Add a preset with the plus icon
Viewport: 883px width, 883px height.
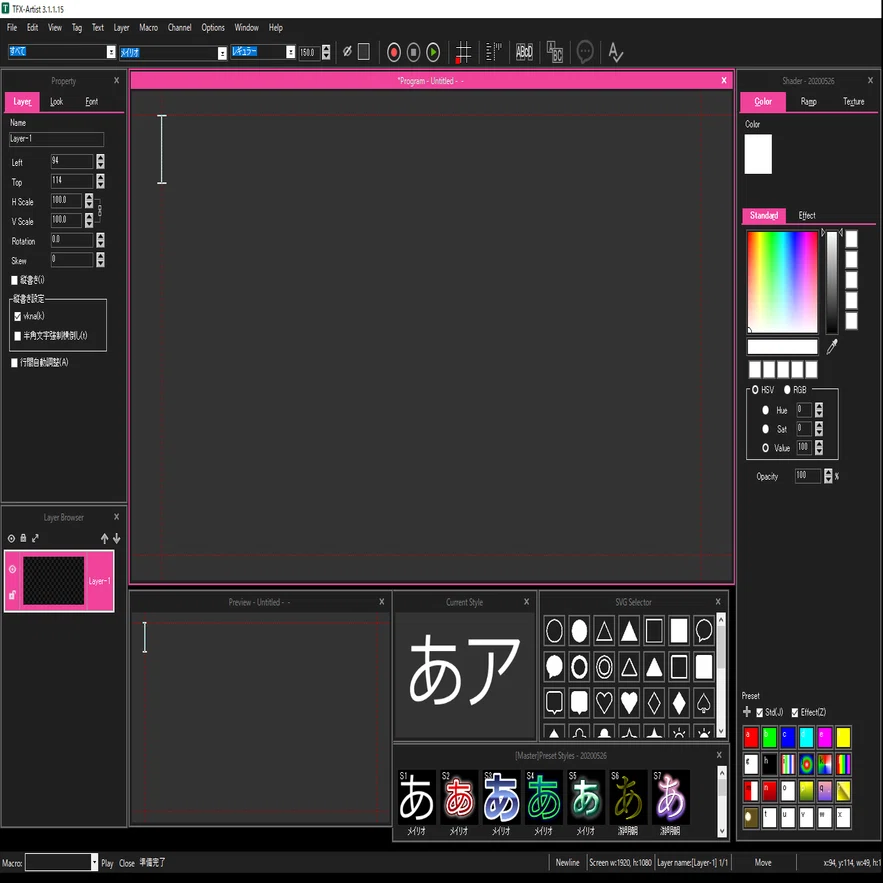pyautogui.click(x=747, y=712)
